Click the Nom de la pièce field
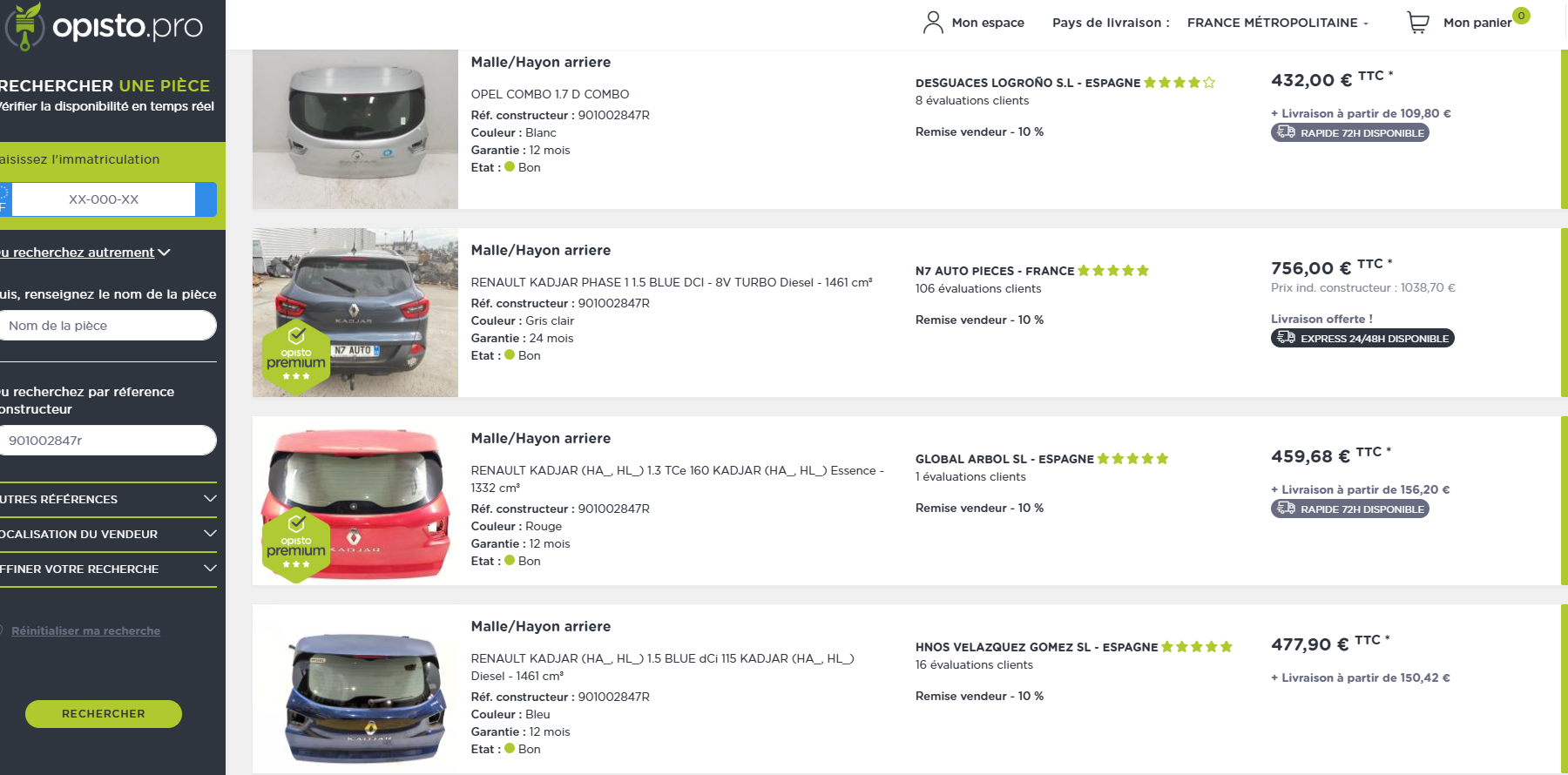1568x775 pixels. tap(108, 326)
